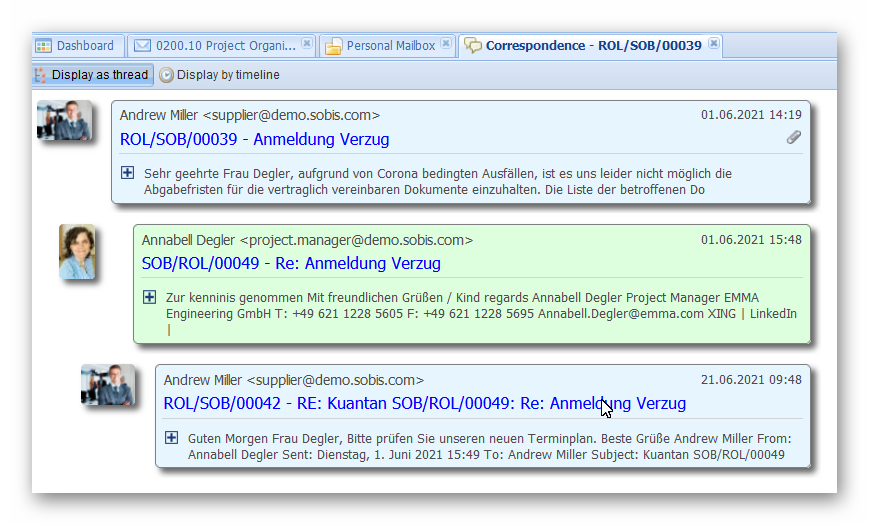Click Annabell Degler's profile photo

pos(77,251)
